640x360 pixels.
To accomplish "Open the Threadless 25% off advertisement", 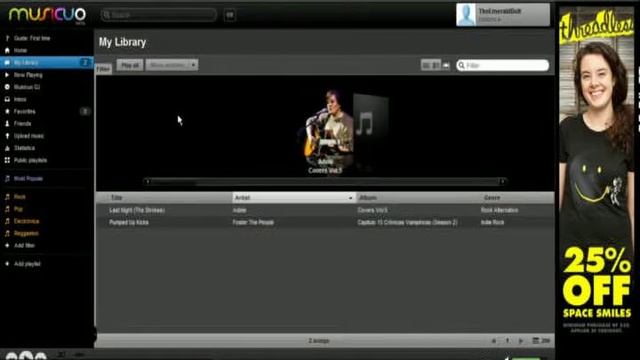I will (x=596, y=171).
